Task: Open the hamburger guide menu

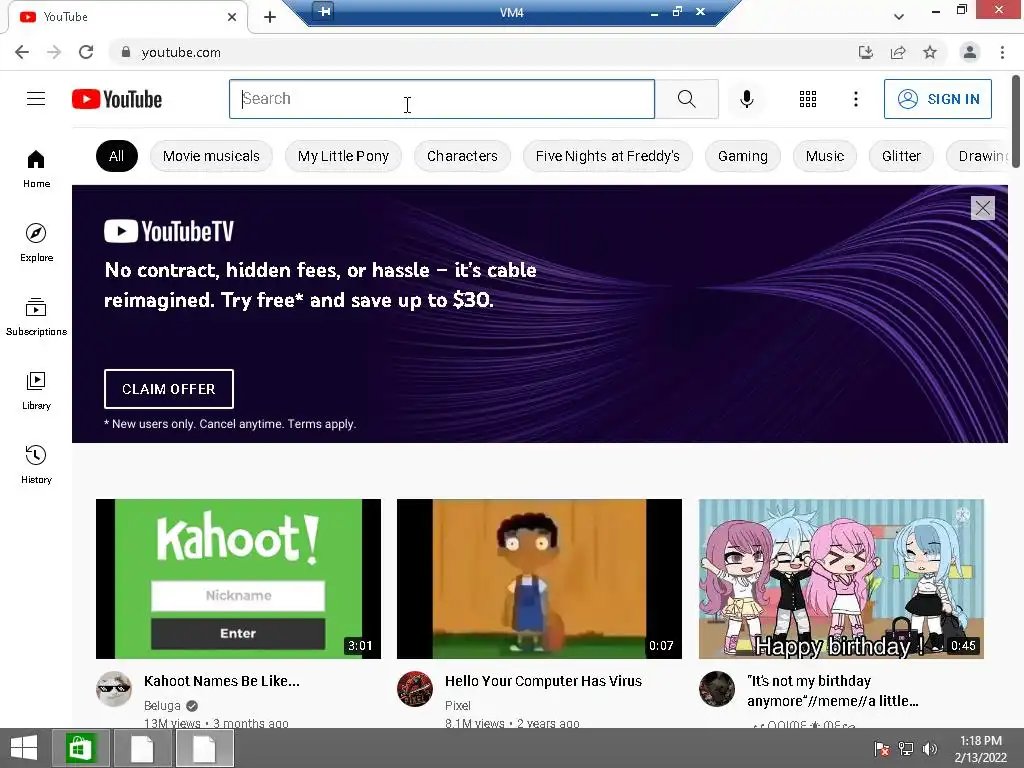Action: [36, 99]
